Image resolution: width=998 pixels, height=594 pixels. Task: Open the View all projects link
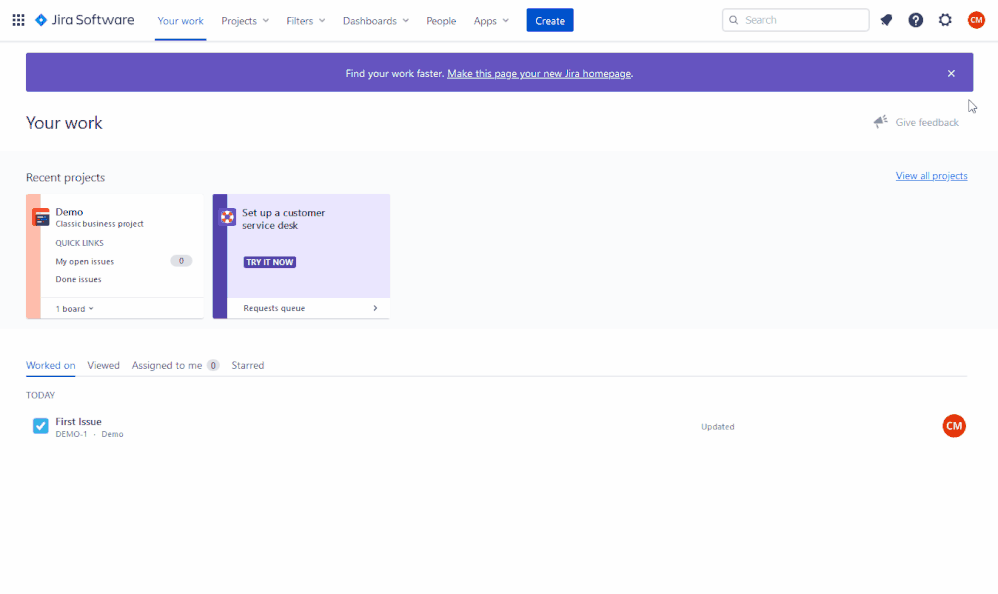[931, 175]
